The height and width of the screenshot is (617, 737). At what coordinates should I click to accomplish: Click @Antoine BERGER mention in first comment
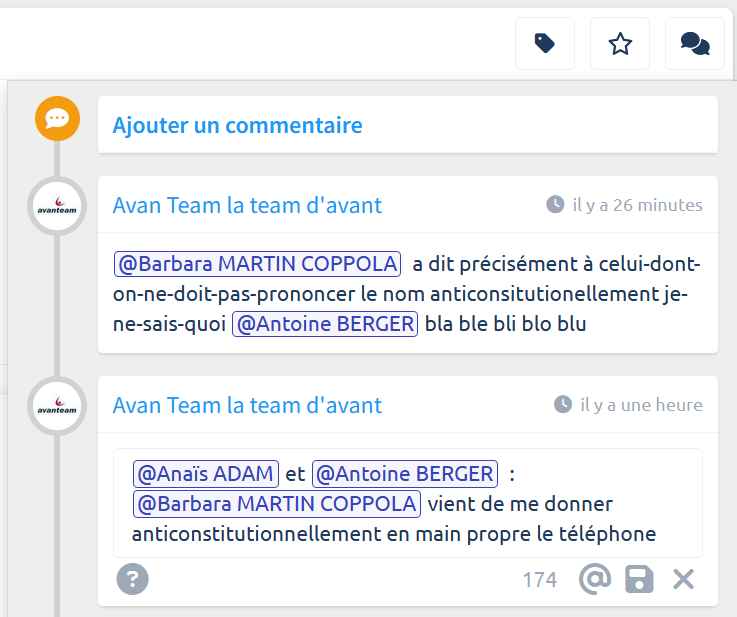(324, 324)
